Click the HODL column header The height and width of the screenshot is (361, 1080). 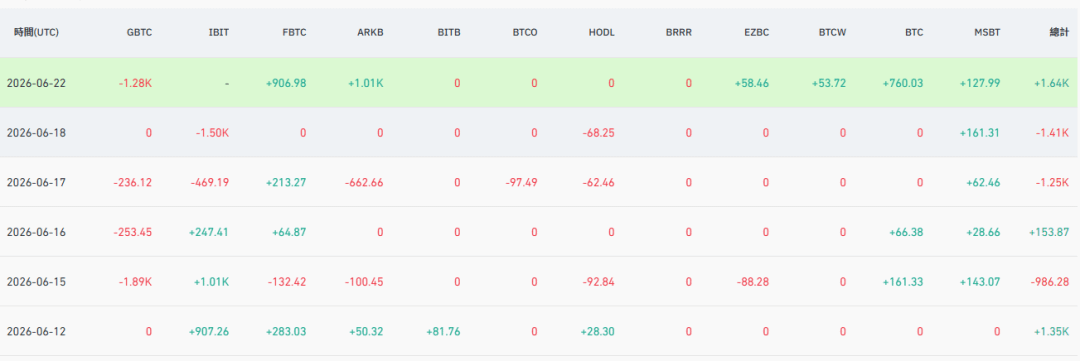click(602, 32)
